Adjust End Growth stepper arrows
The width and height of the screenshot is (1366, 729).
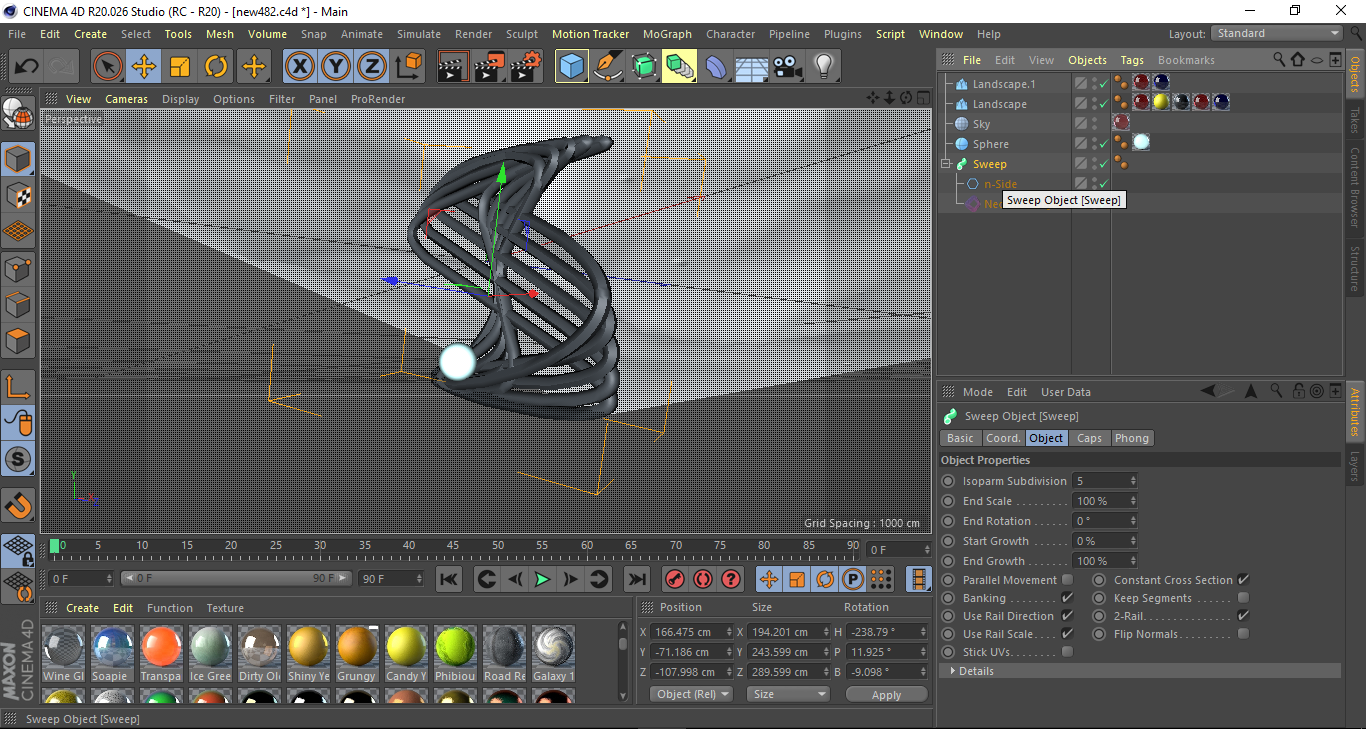coord(1133,561)
